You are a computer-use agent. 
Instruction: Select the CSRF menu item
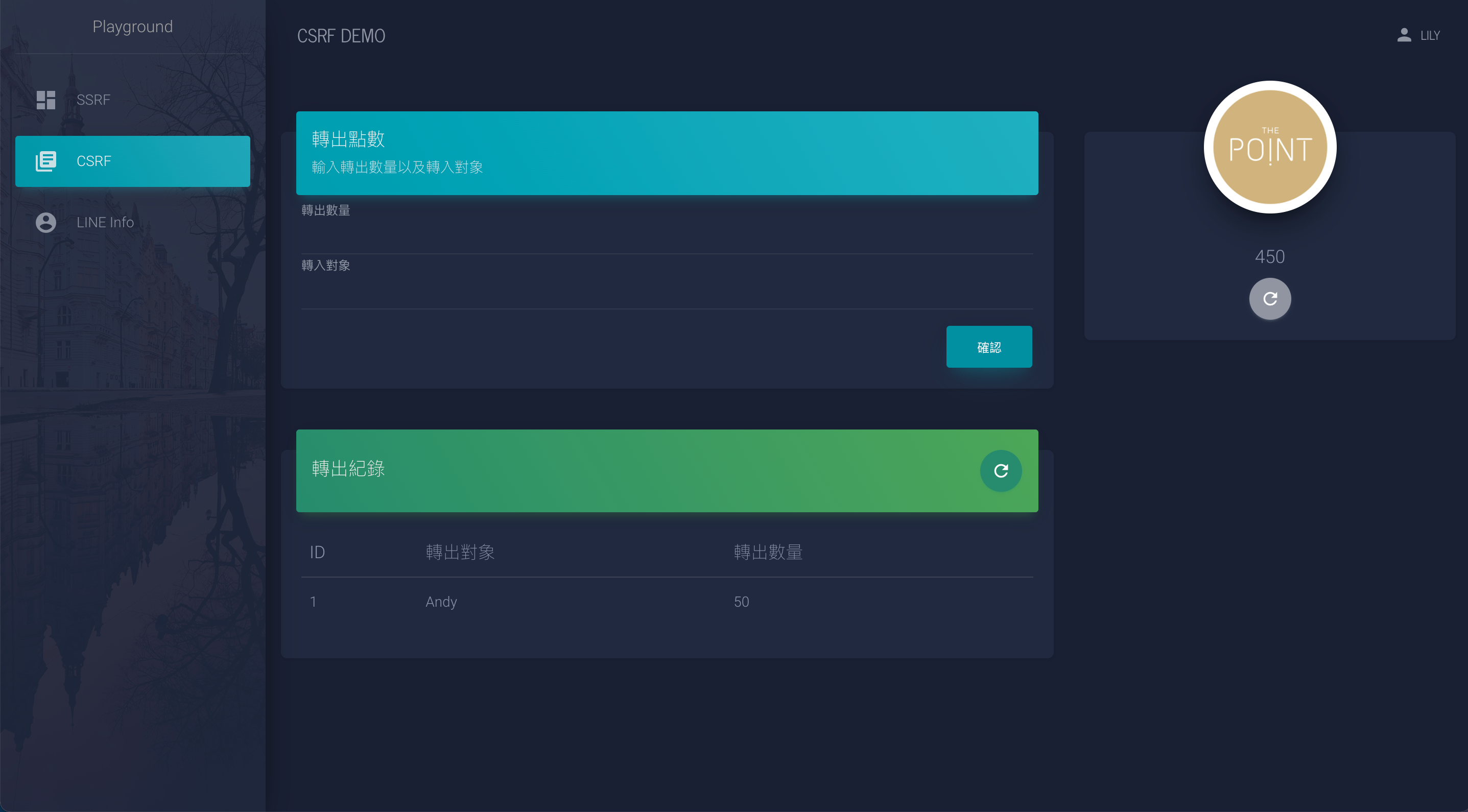tap(132, 161)
